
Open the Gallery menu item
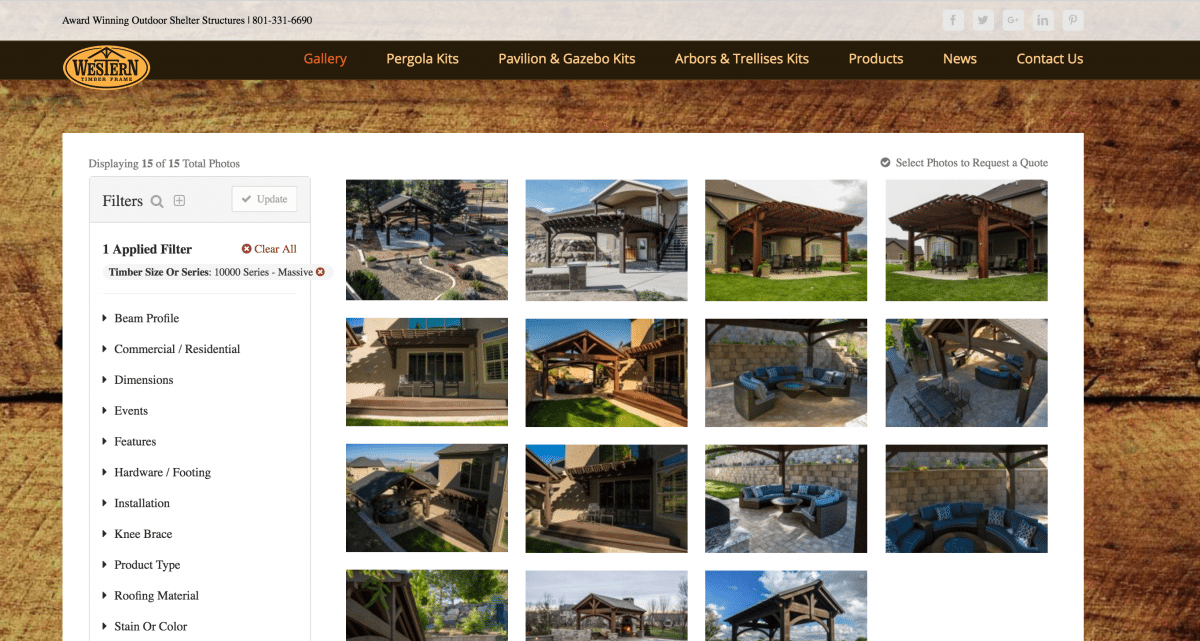(325, 59)
